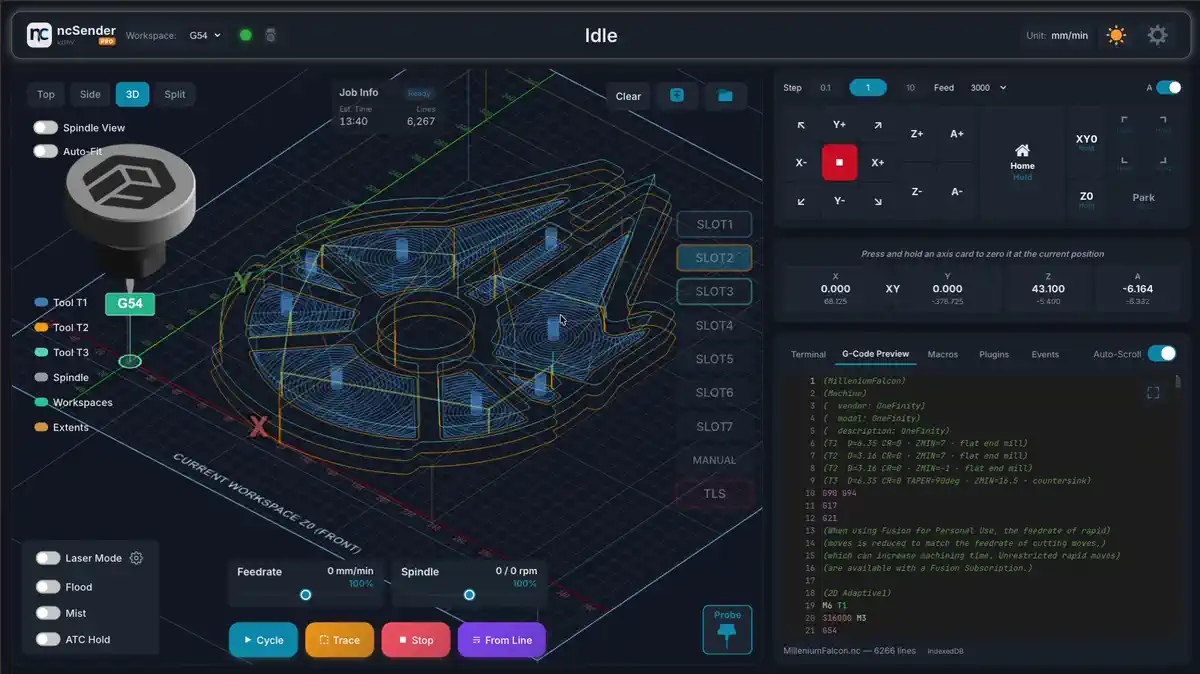Disable the Auto-Scroll toggle
The width and height of the screenshot is (1200, 674).
(x=1162, y=353)
